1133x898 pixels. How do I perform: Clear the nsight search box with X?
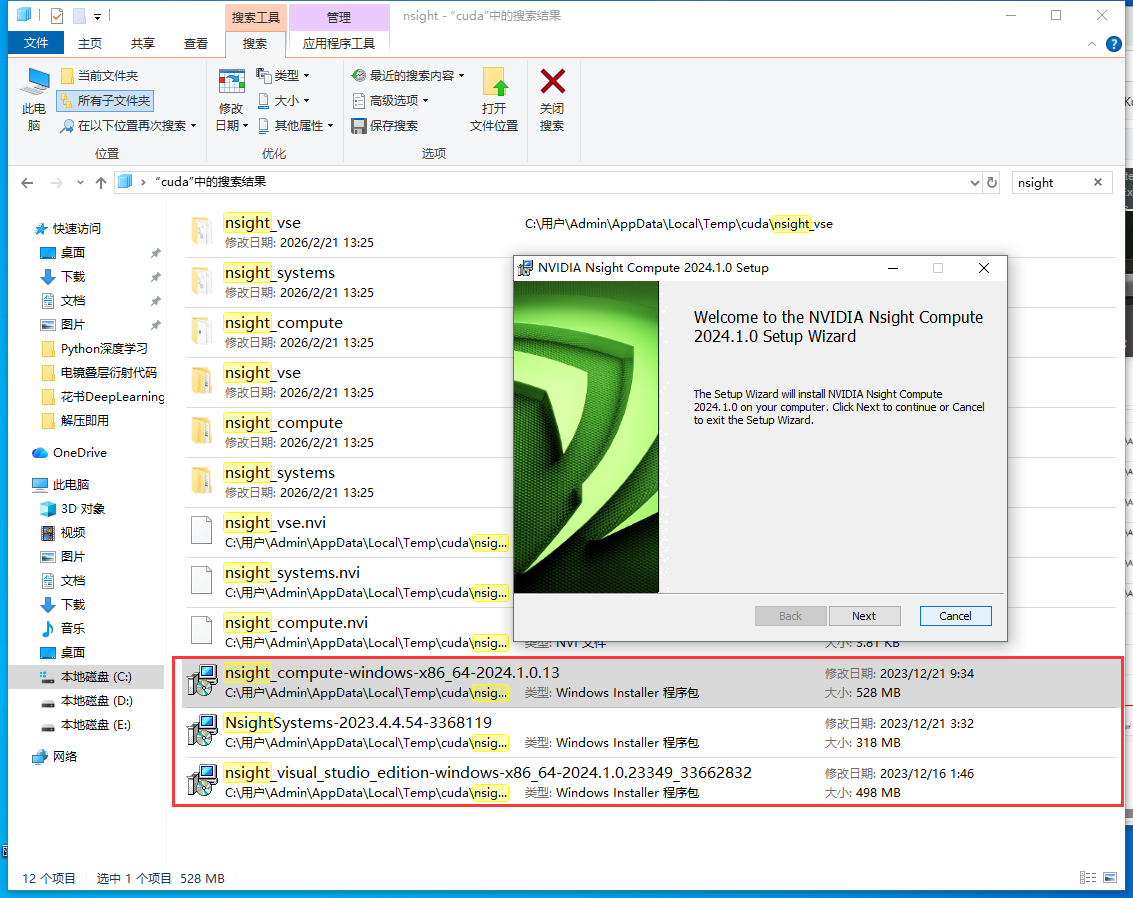point(1098,182)
